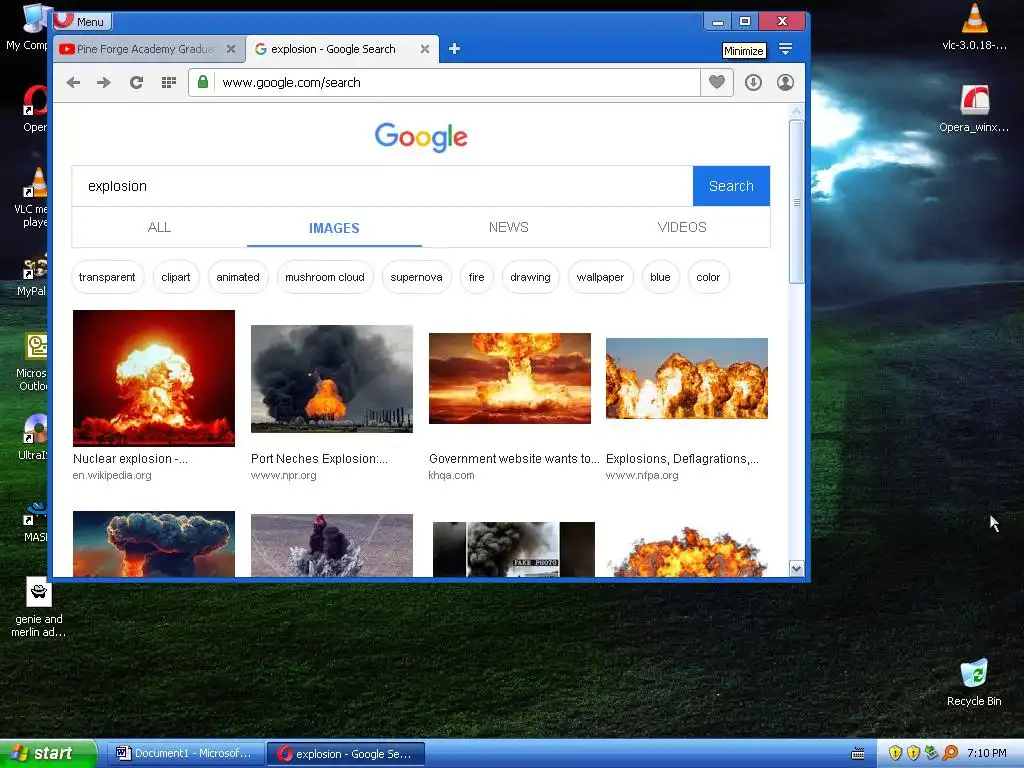Open the Nuclear explosion red mushroom cloud thumbnail
The image size is (1024, 768).
click(x=153, y=378)
